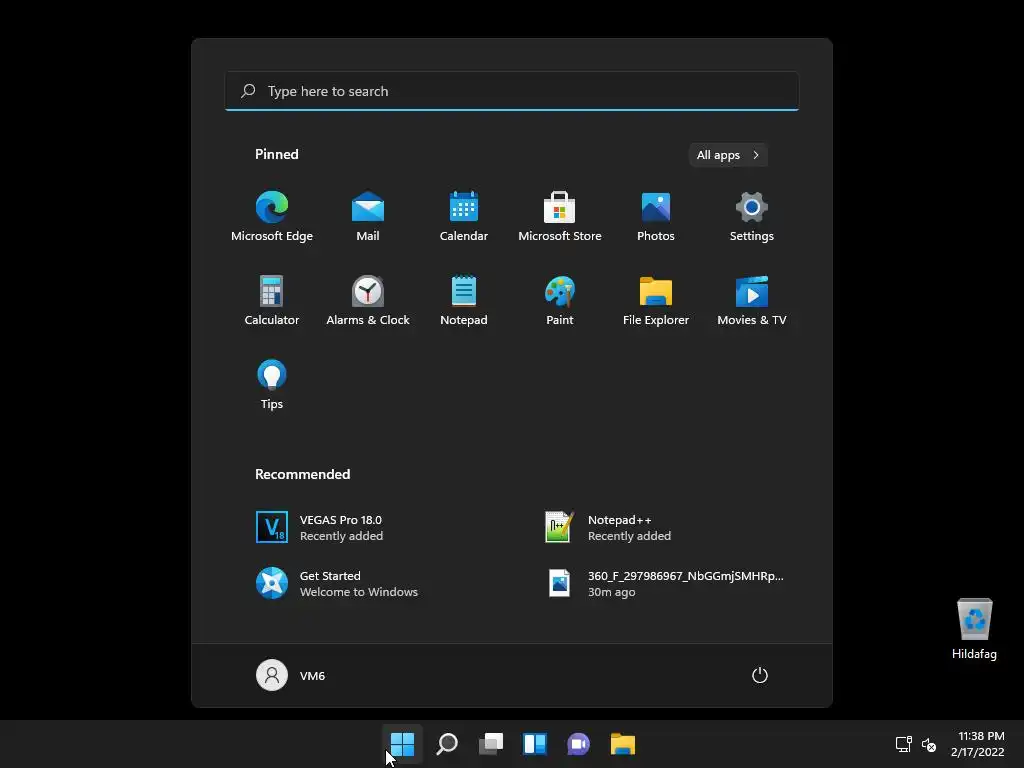
Task: Launch the Paint app
Action: (560, 300)
